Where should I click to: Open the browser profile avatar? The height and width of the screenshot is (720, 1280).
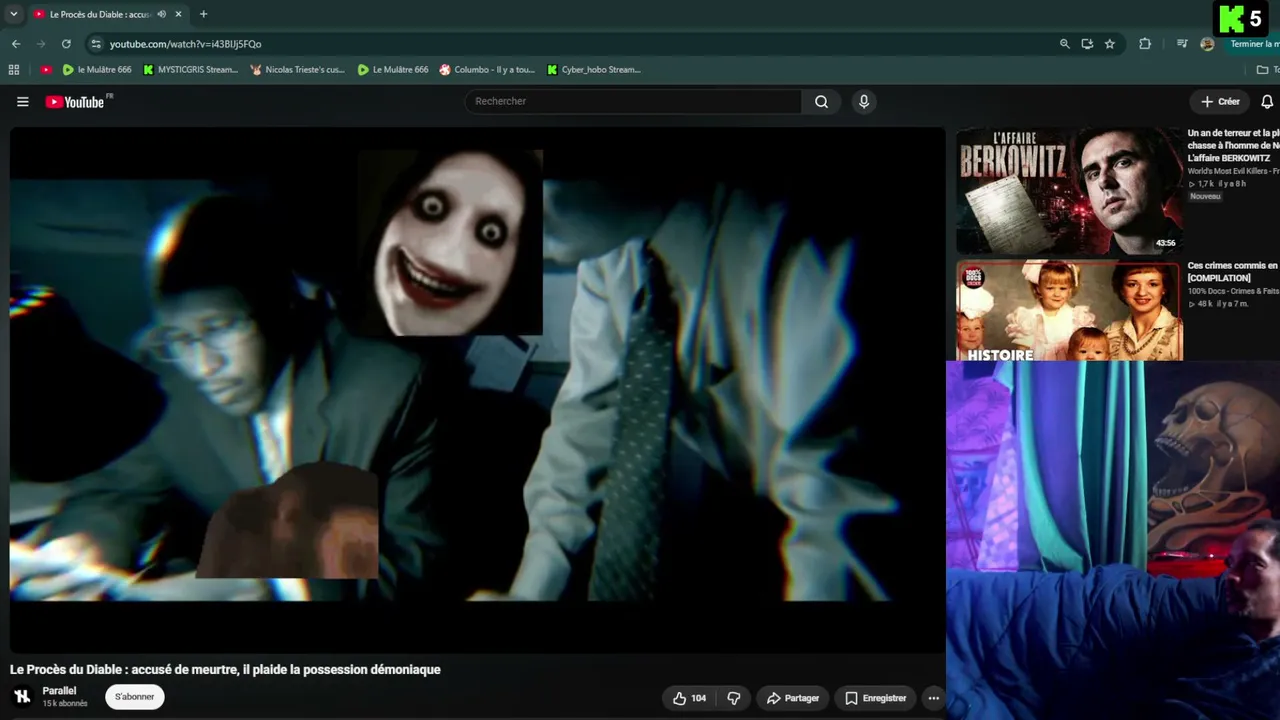[1207, 44]
